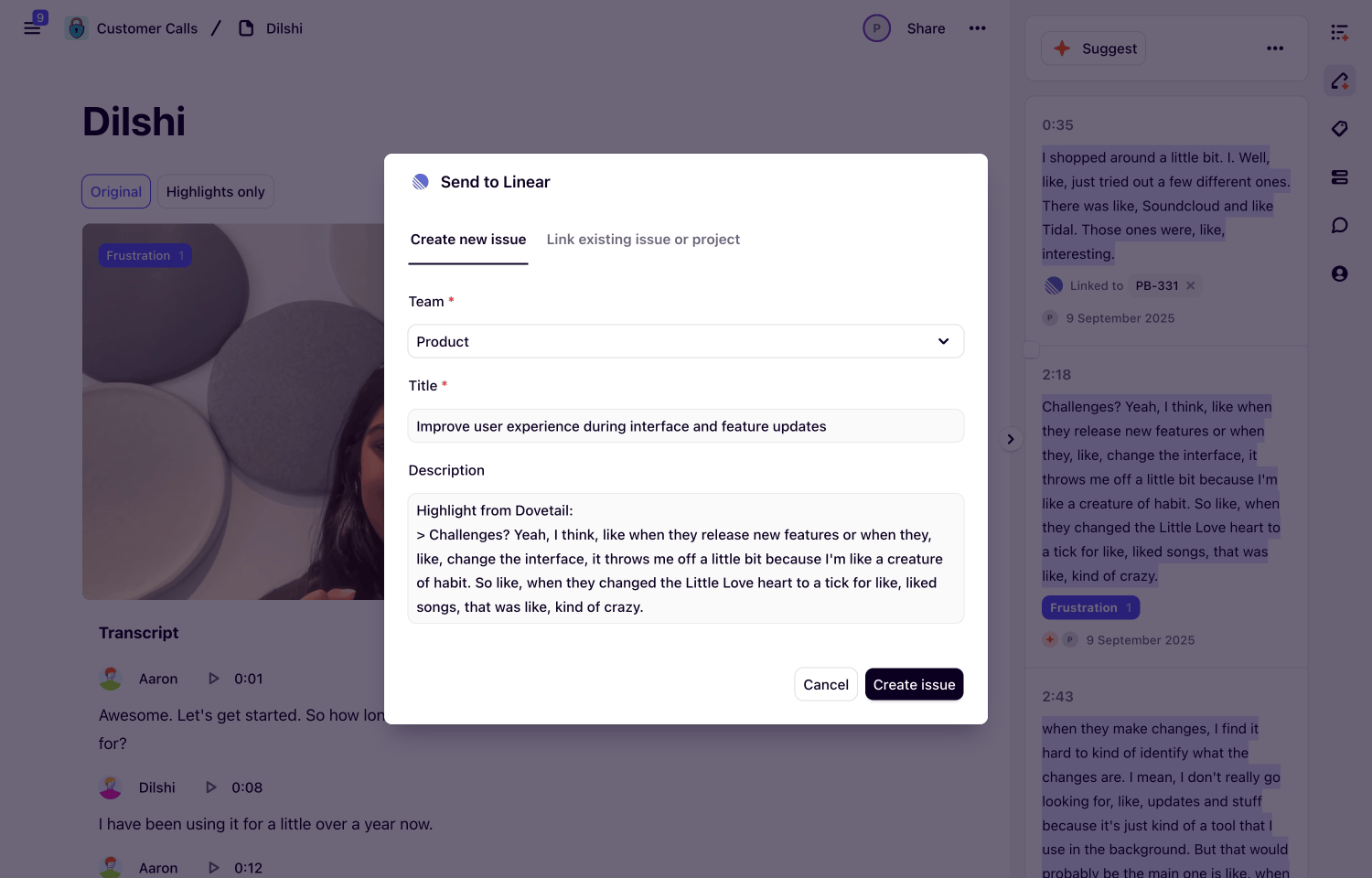1372x878 pixels.
Task: Open the Team dropdown showing Product
Action: click(x=686, y=341)
